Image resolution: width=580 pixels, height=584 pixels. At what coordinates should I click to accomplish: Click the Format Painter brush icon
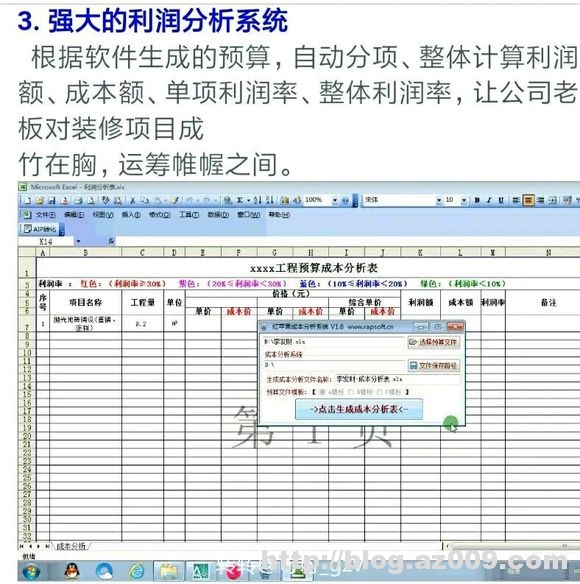[175, 200]
